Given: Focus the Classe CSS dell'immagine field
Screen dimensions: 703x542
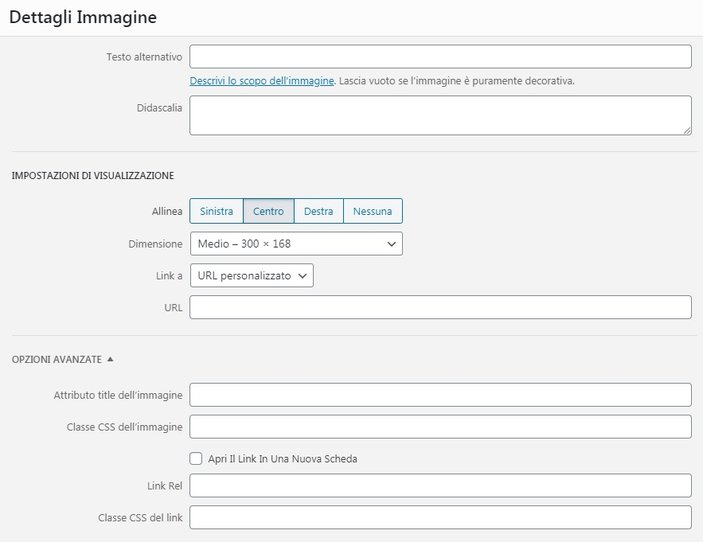Looking at the screenshot, I should coord(440,427).
